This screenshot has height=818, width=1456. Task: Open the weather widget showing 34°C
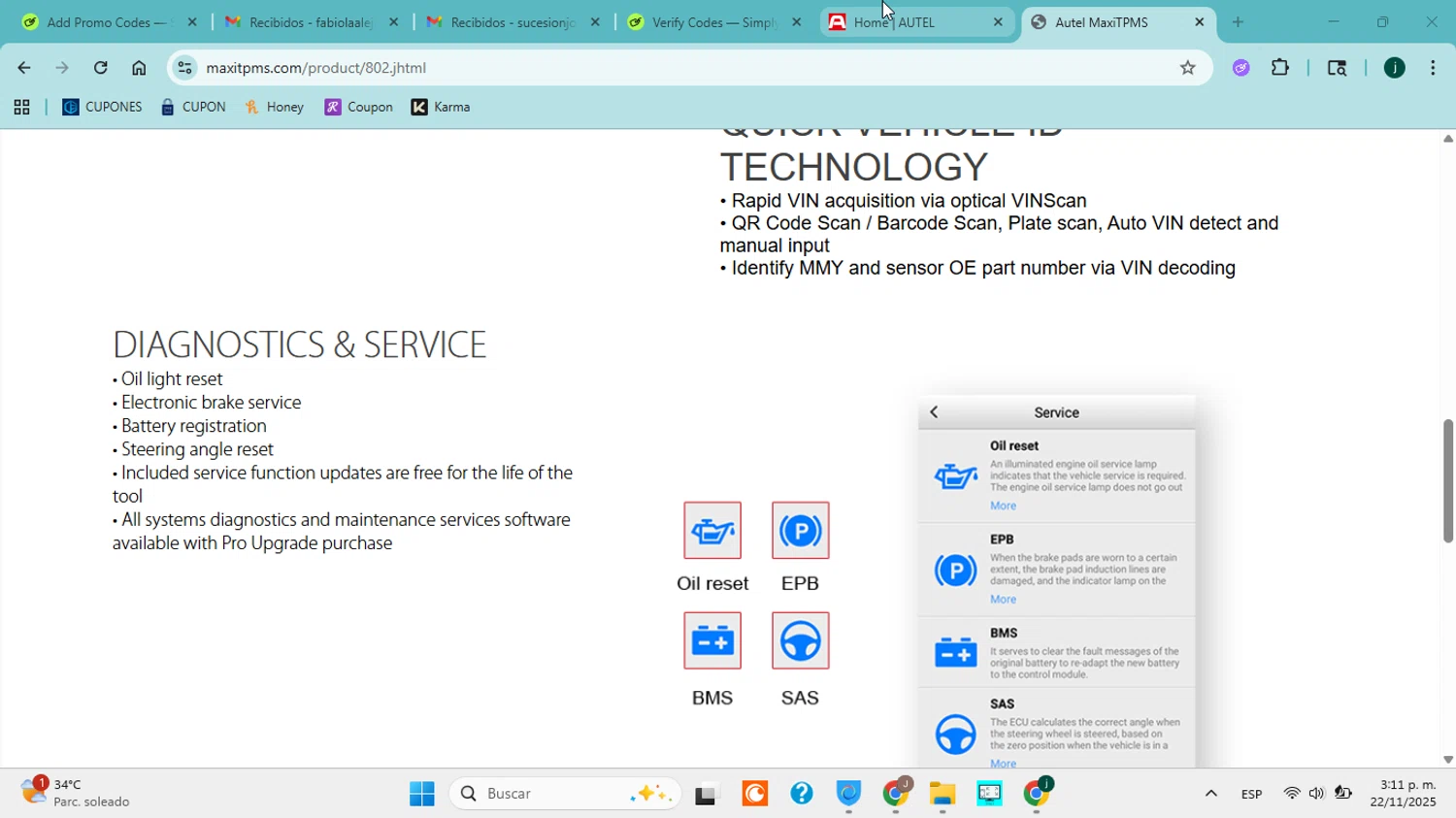(x=78, y=793)
